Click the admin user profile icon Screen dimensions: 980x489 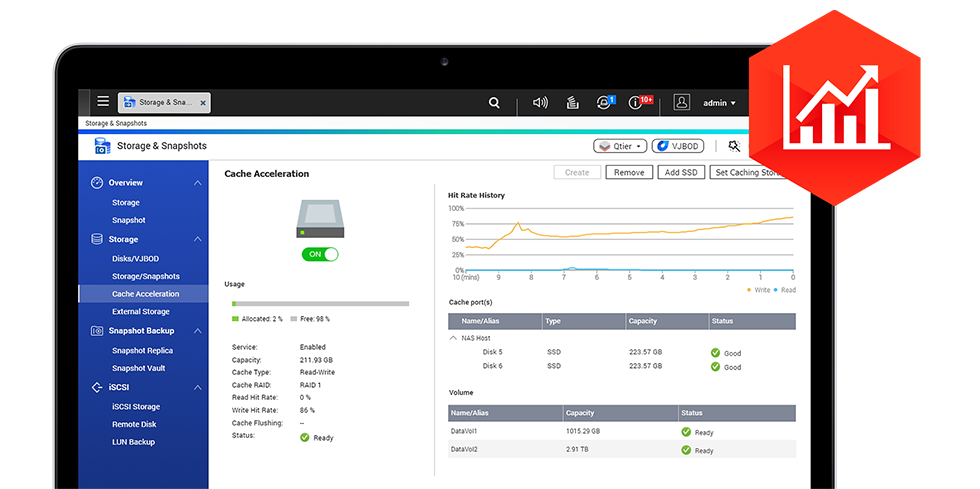pos(682,102)
